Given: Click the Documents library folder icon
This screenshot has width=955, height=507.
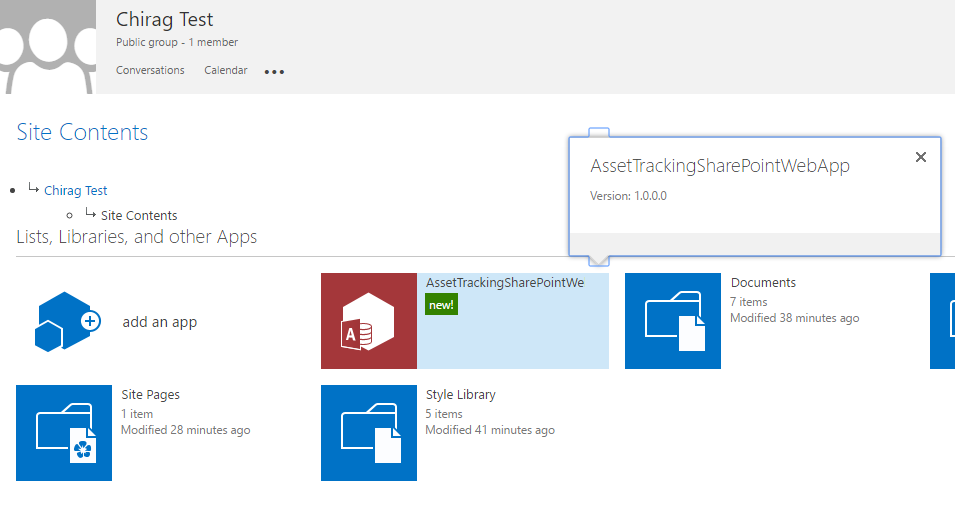Looking at the screenshot, I should click(673, 321).
